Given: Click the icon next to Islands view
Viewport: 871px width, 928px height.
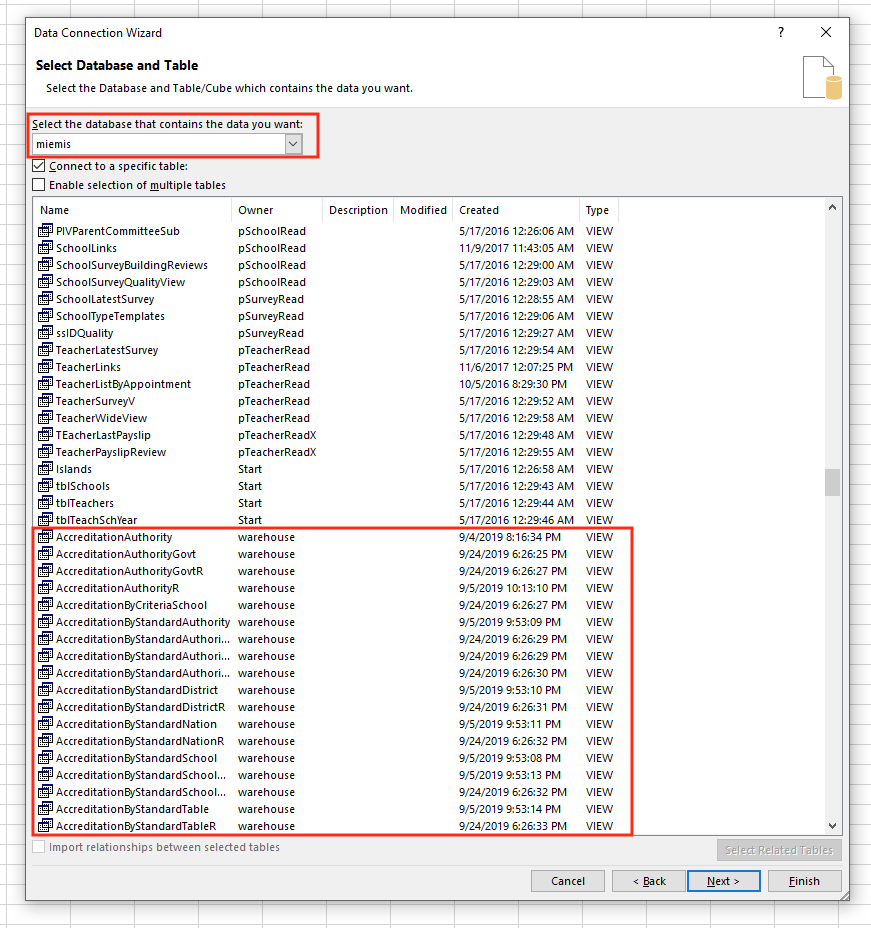Looking at the screenshot, I should tap(45, 469).
